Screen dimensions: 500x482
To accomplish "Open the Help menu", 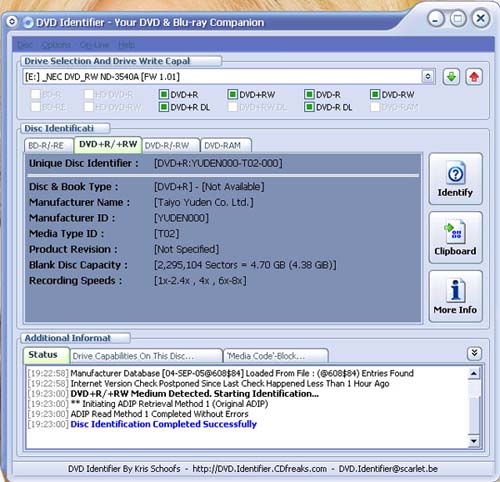I will pyautogui.click(x=126, y=45).
